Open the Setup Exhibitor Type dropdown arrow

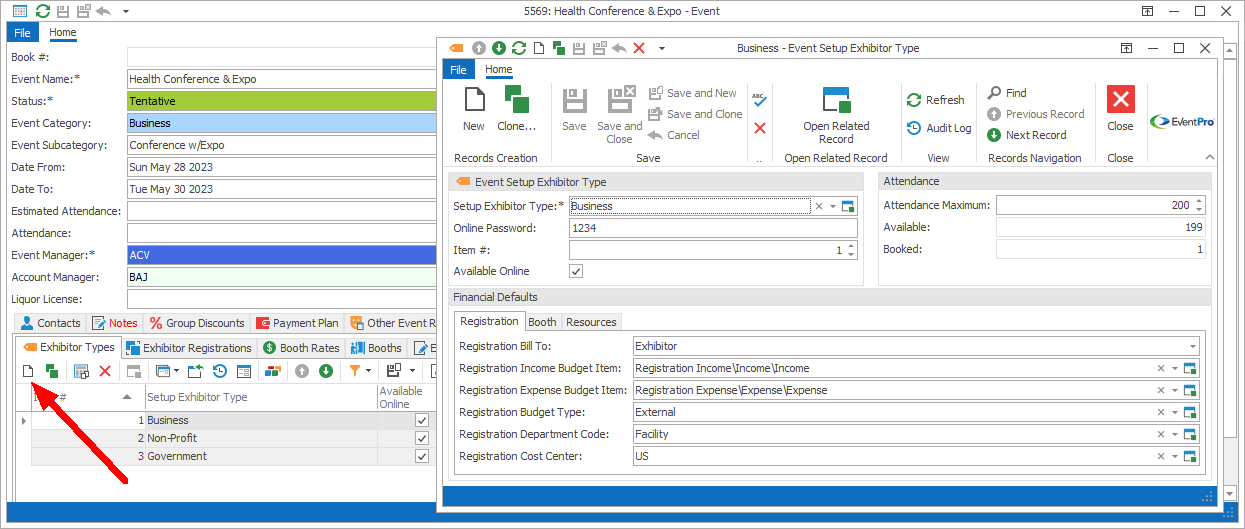tap(832, 206)
